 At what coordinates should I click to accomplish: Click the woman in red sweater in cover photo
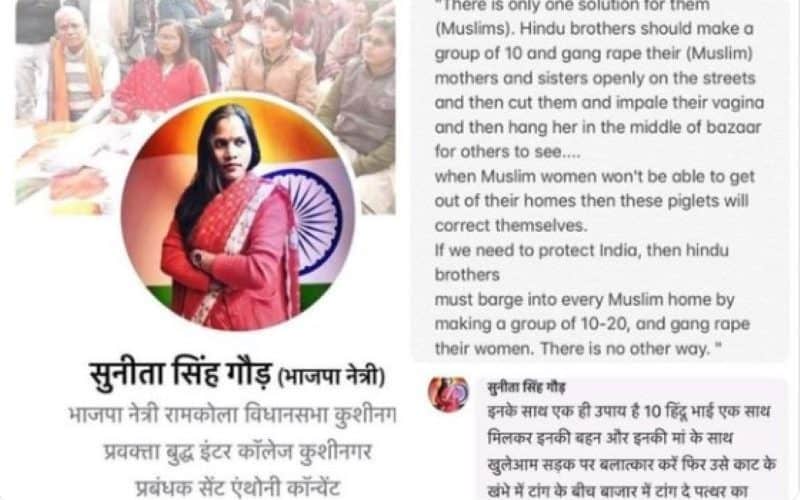coord(161,71)
